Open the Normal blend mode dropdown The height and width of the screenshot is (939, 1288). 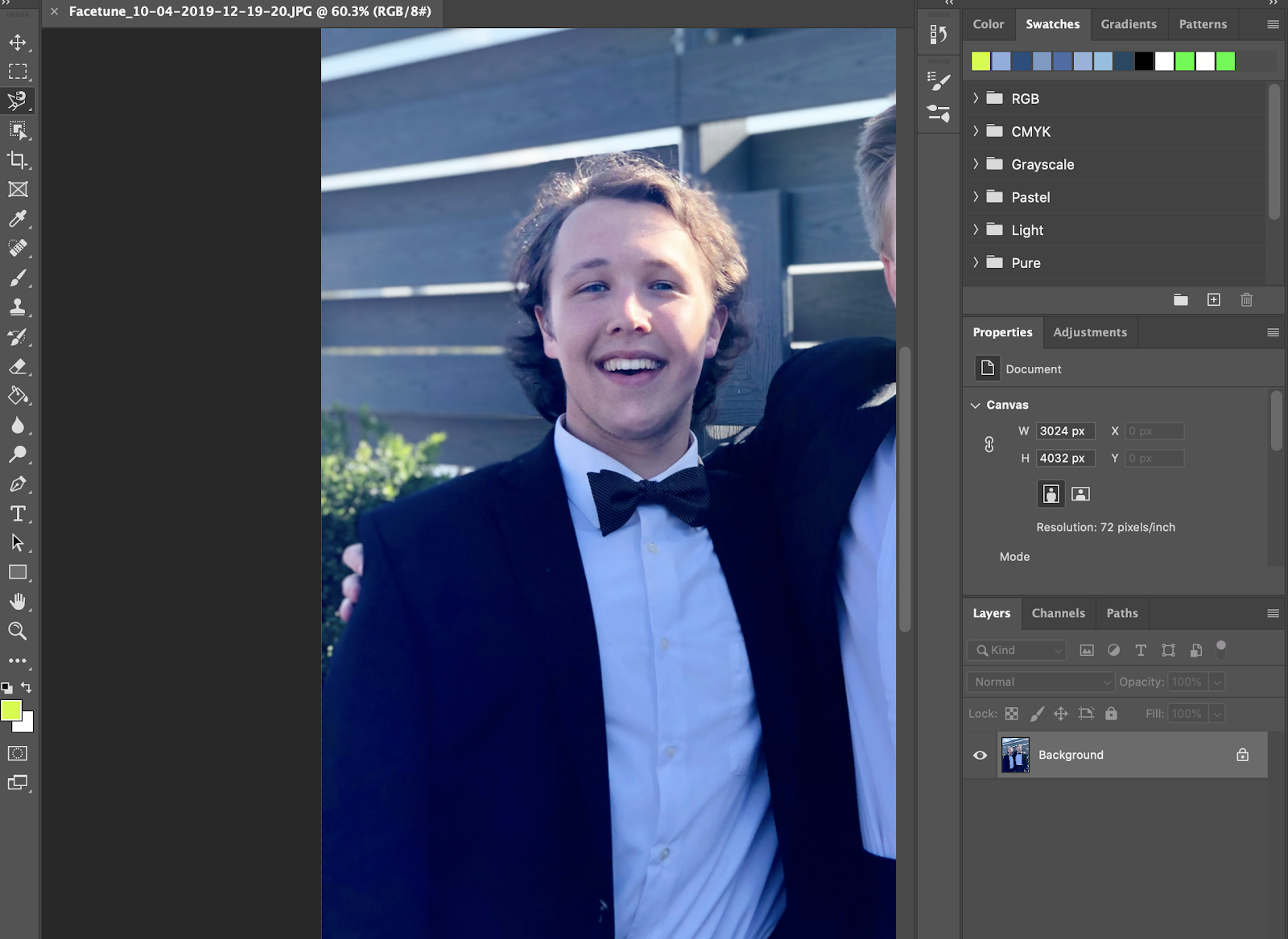pyautogui.click(x=1041, y=682)
